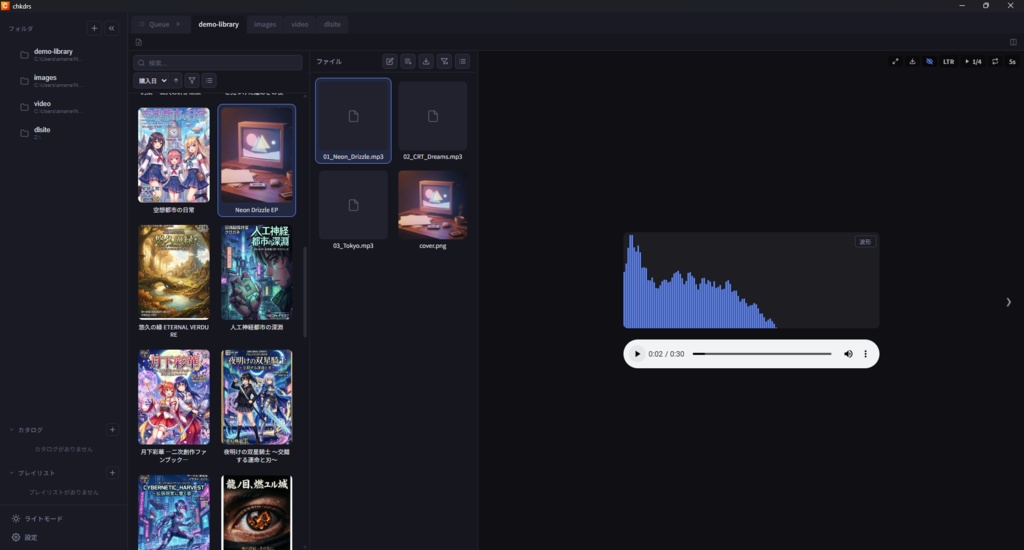
Task: Switch to the Queue tab
Action: pyautogui.click(x=159, y=24)
